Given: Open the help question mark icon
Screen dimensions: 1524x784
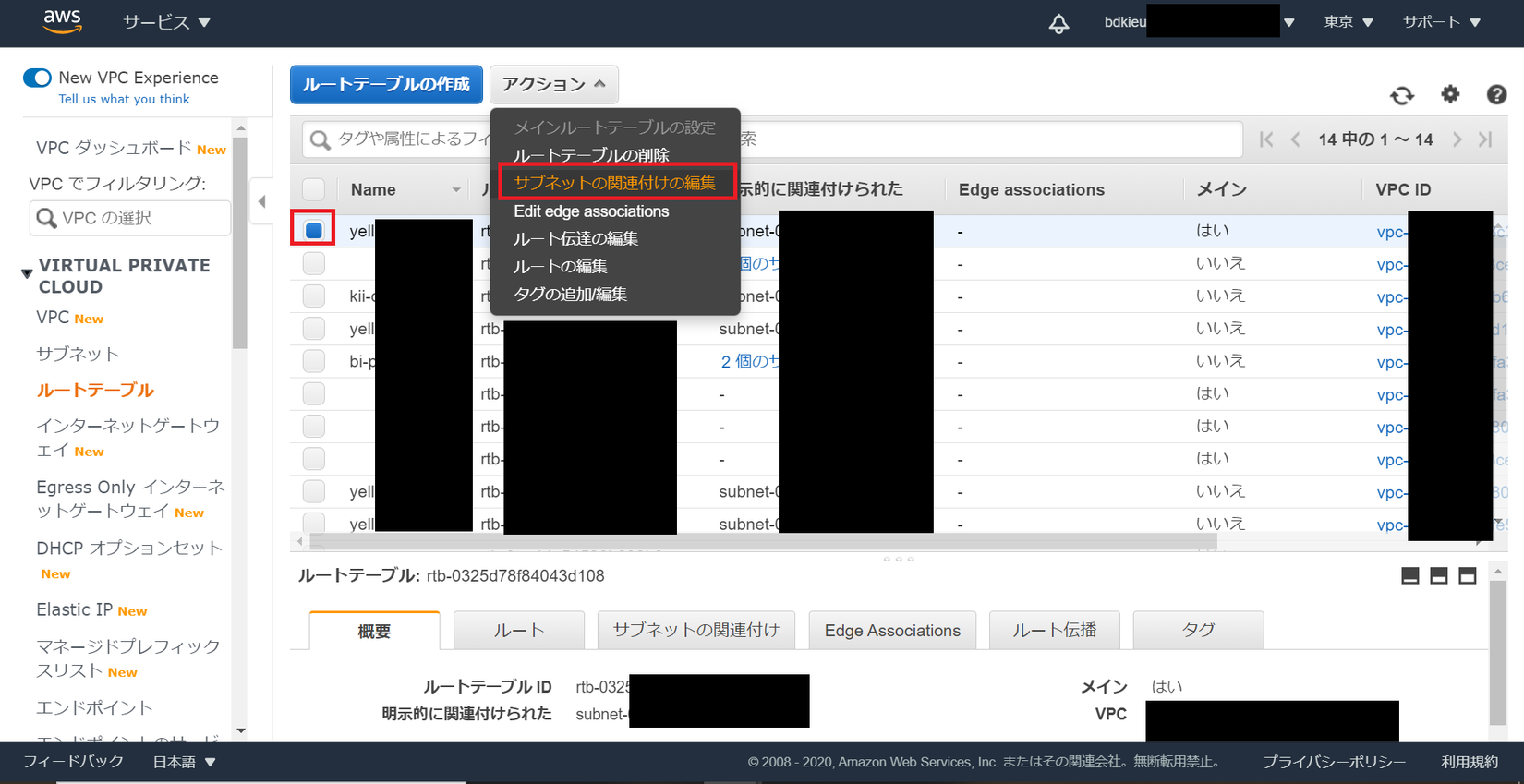Looking at the screenshot, I should pyautogui.click(x=1496, y=94).
